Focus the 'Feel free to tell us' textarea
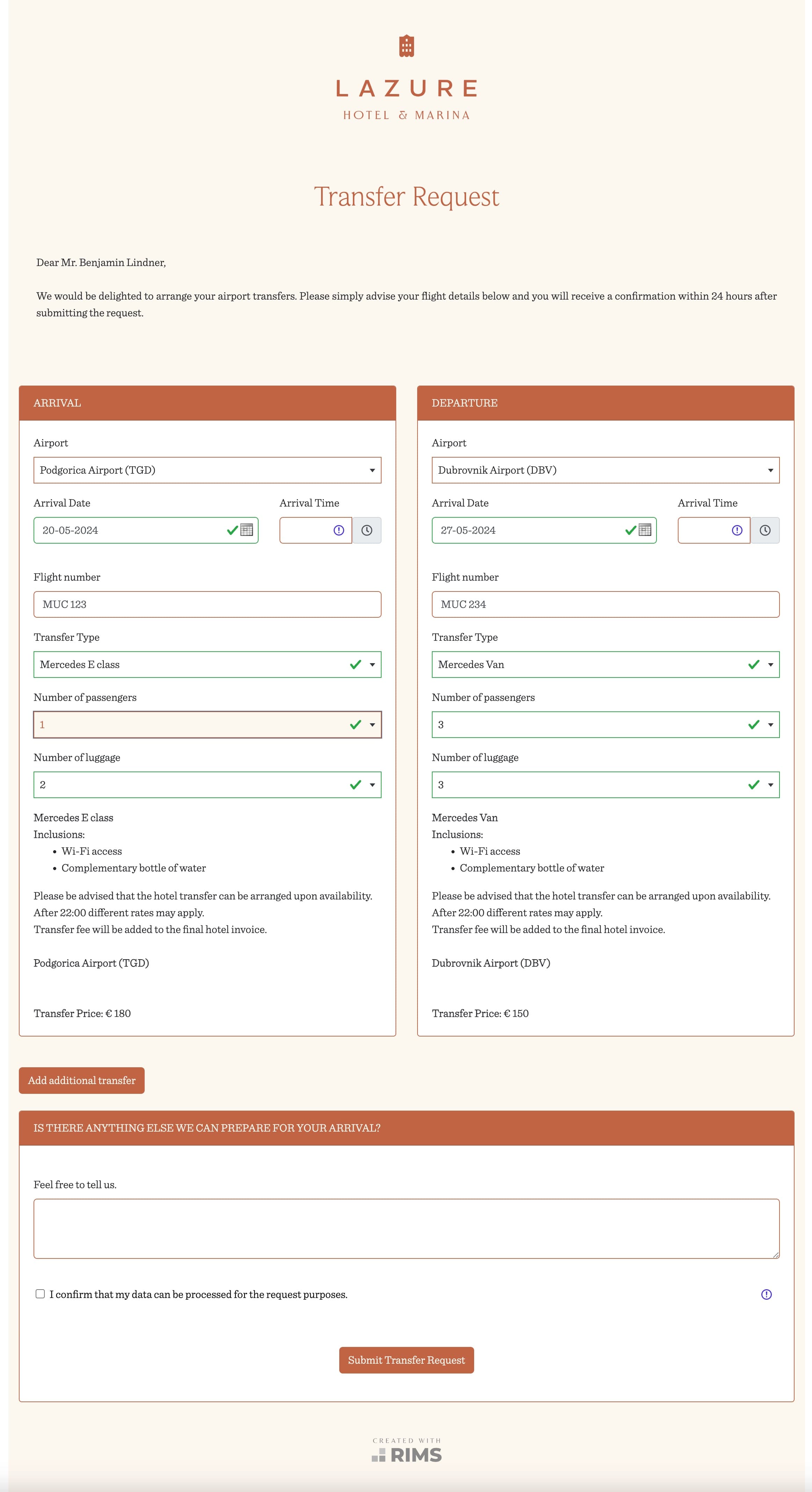The height and width of the screenshot is (1492, 812). 406,1228
